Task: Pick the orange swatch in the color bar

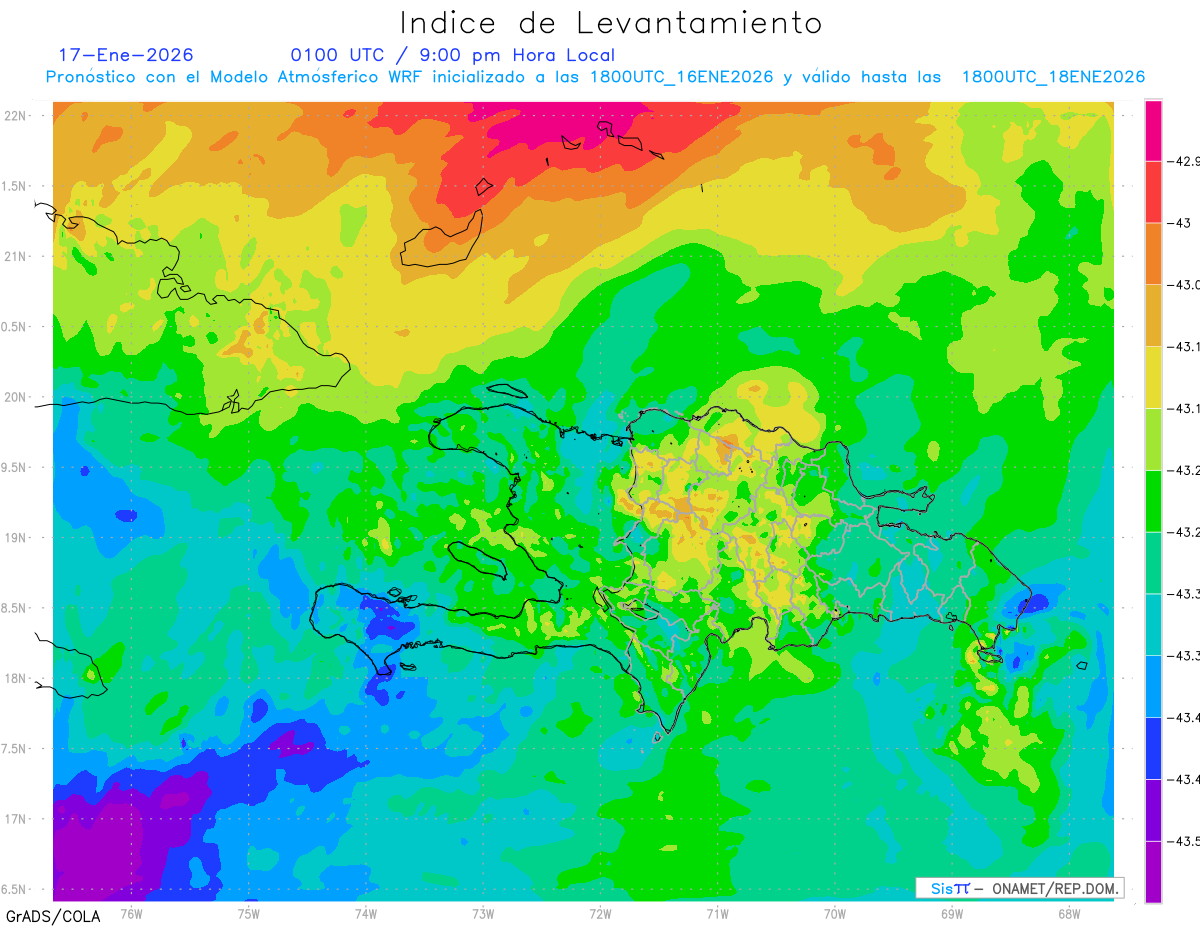Action: (x=1153, y=253)
